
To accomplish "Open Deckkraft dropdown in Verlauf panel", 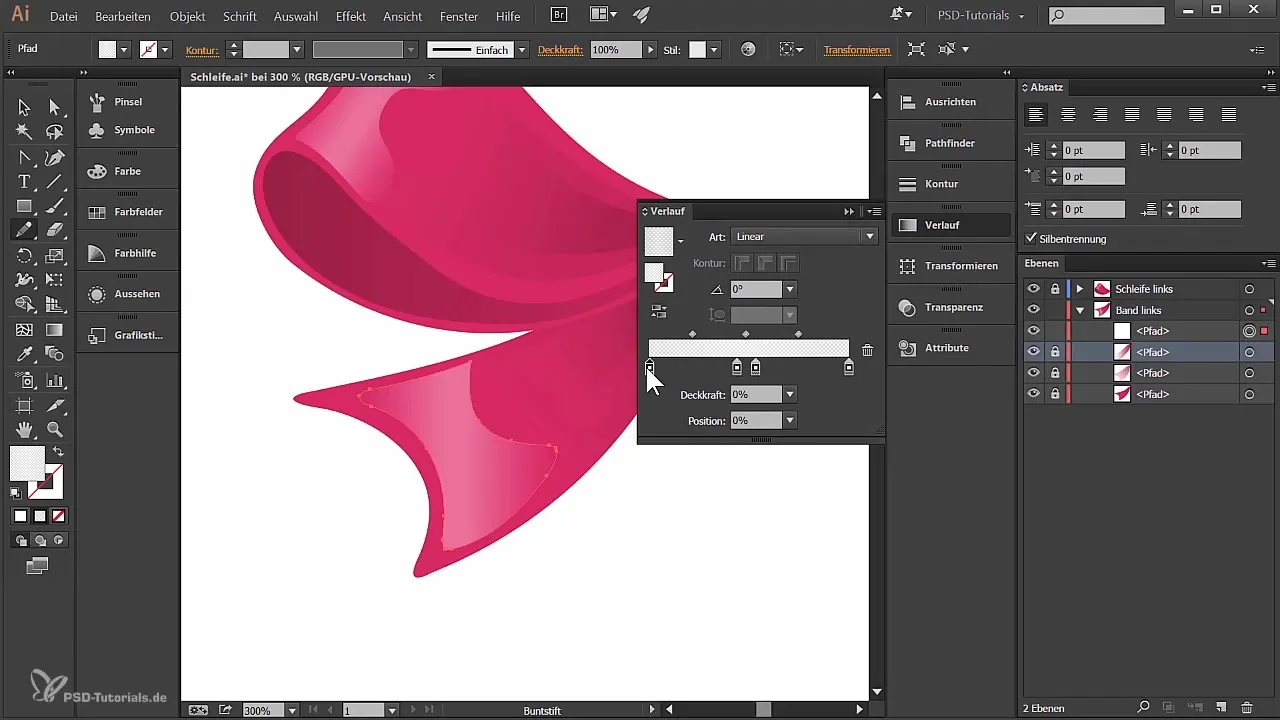I will coord(790,395).
